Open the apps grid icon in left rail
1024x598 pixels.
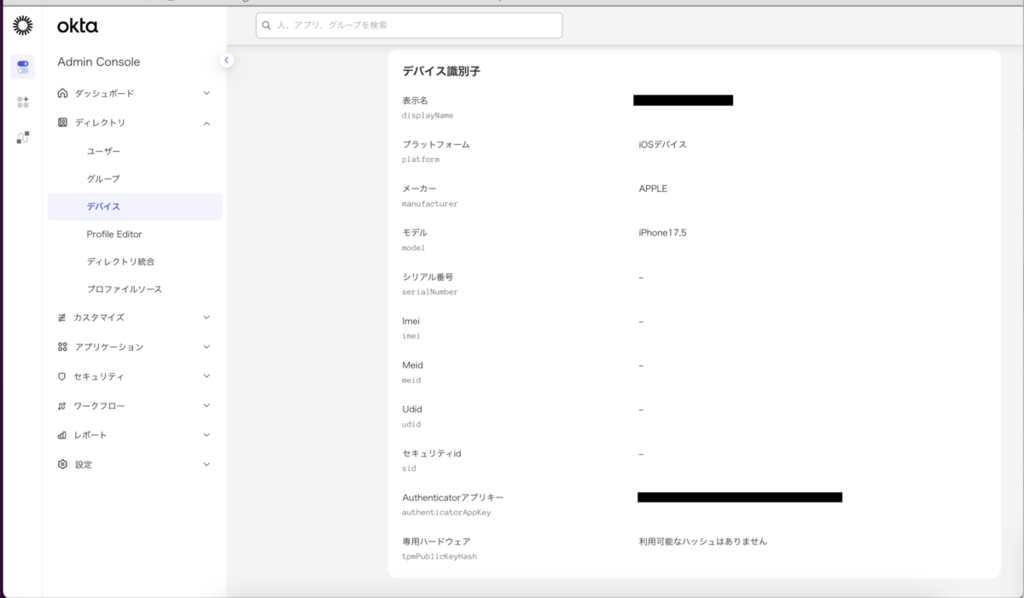pyautogui.click(x=23, y=102)
